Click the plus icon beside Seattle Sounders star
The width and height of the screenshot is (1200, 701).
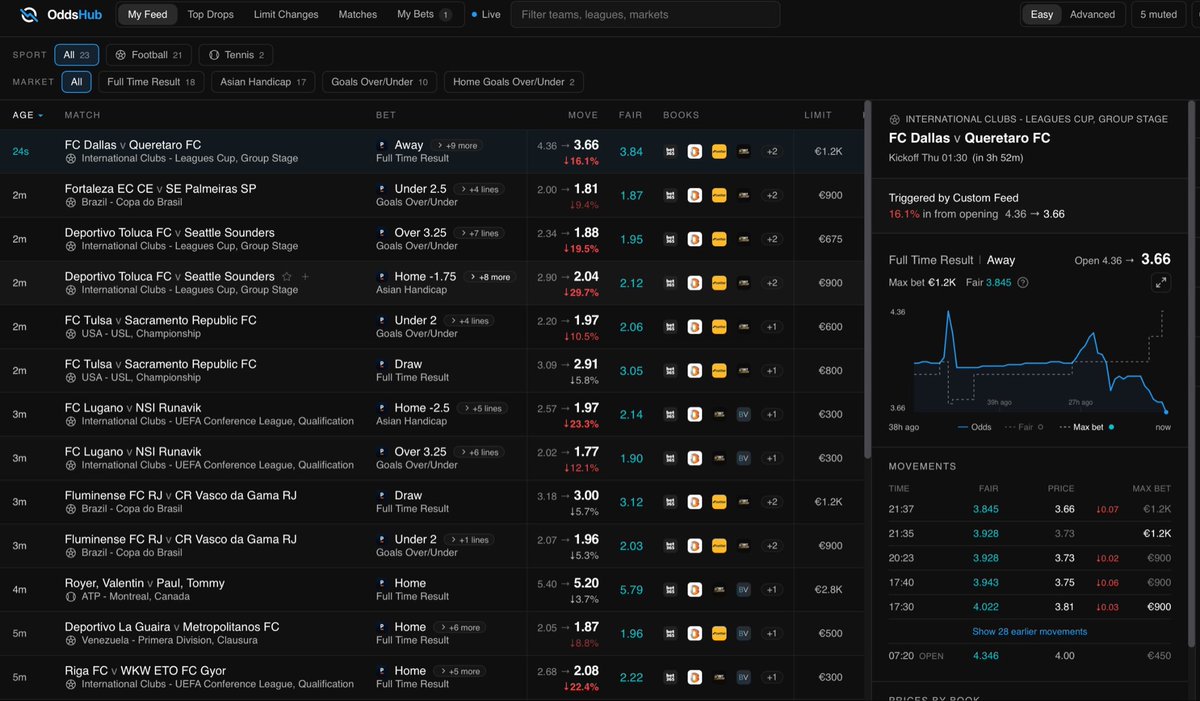click(x=305, y=277)
